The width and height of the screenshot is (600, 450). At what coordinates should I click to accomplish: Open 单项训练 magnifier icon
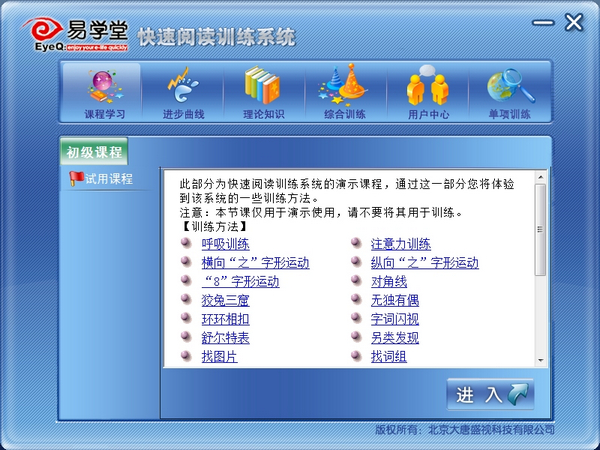pos(509,92)
